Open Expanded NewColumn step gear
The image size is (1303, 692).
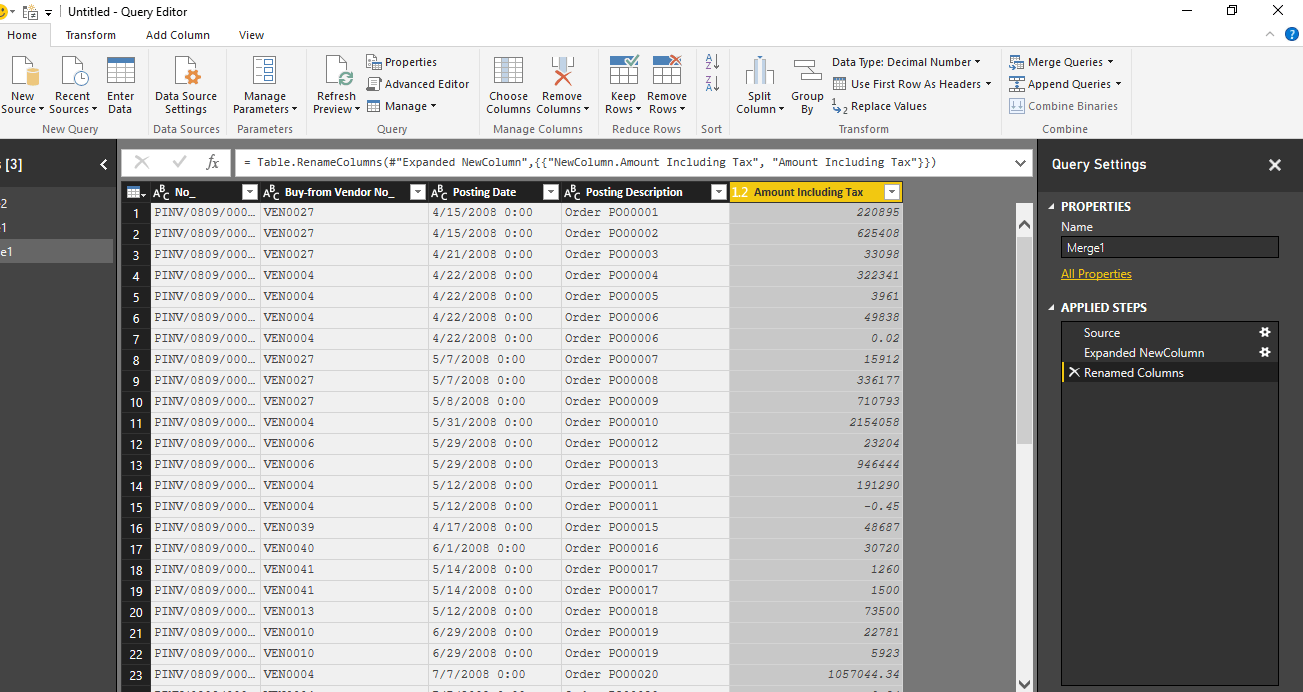pyautogui.click(x=1264, y=352)
